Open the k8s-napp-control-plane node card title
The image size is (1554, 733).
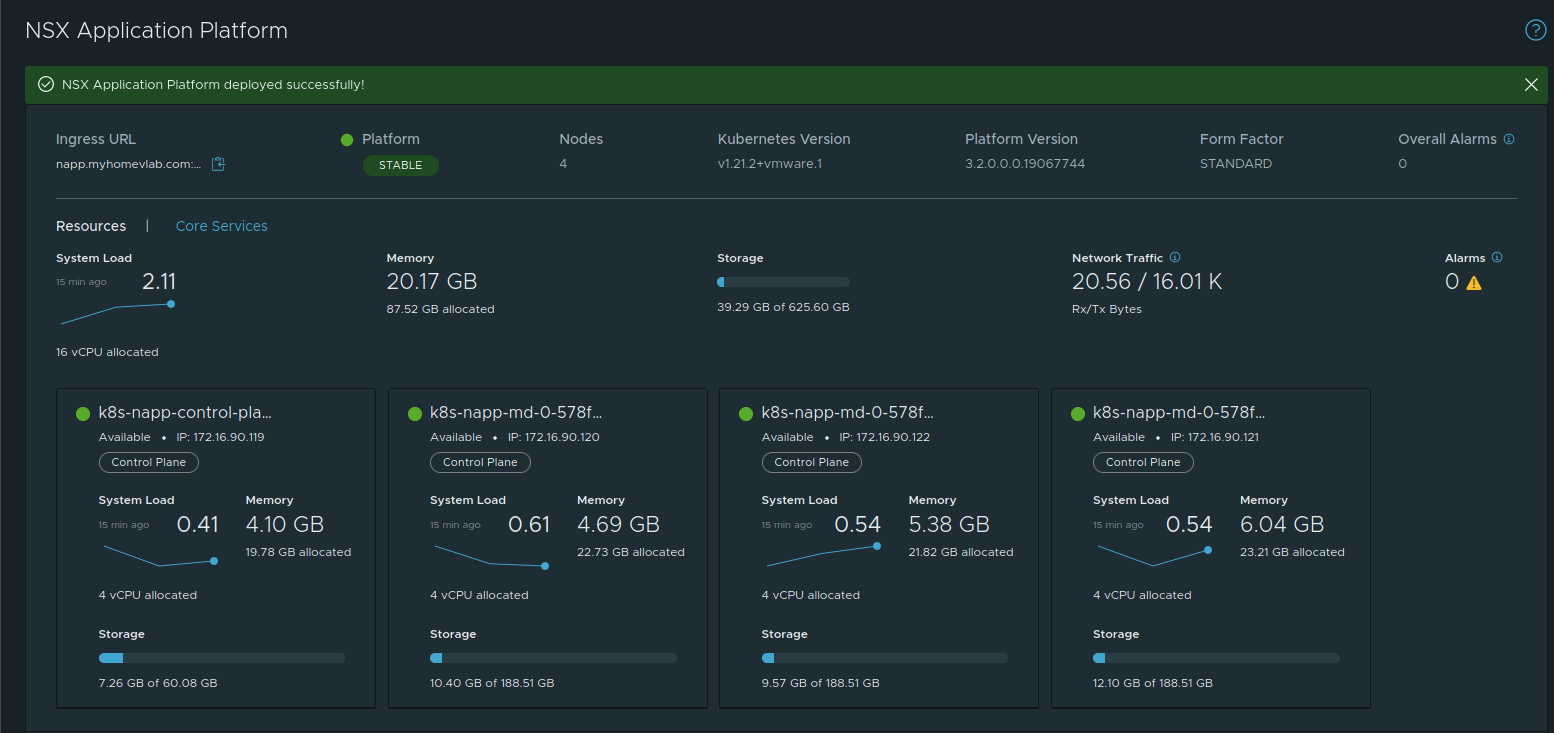185,412
